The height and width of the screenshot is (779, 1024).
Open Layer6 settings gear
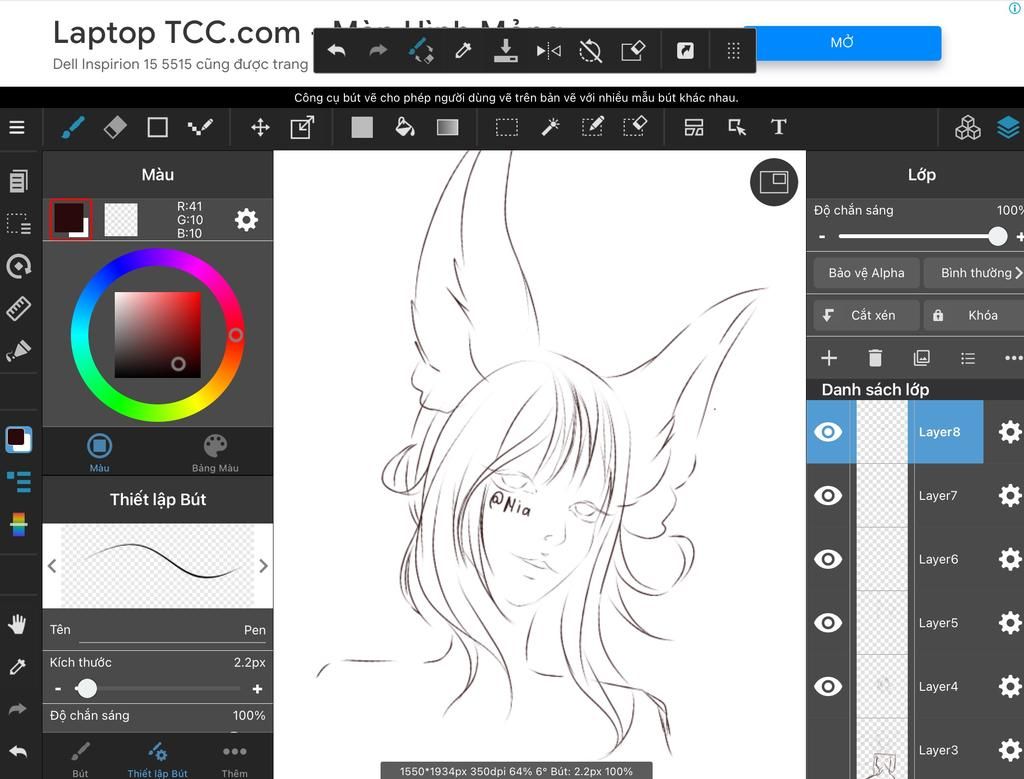point(1010,559)
